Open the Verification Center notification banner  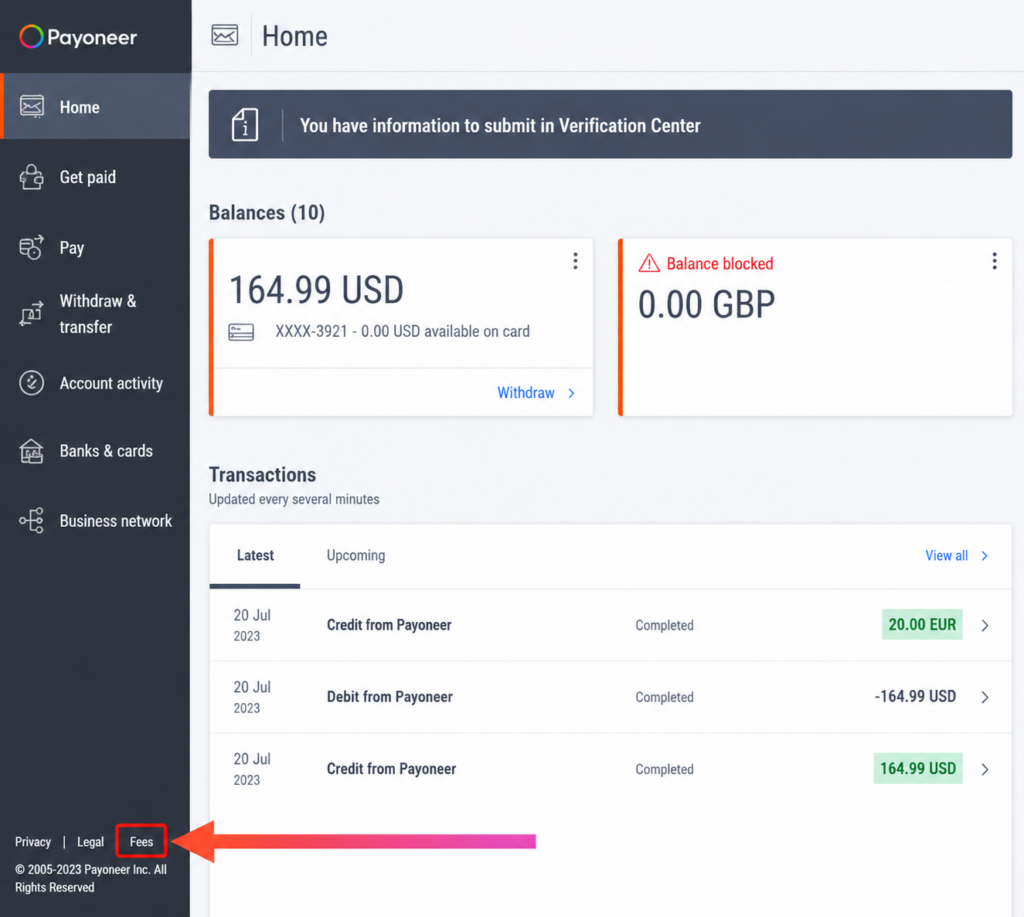click(x=610, y=124)
